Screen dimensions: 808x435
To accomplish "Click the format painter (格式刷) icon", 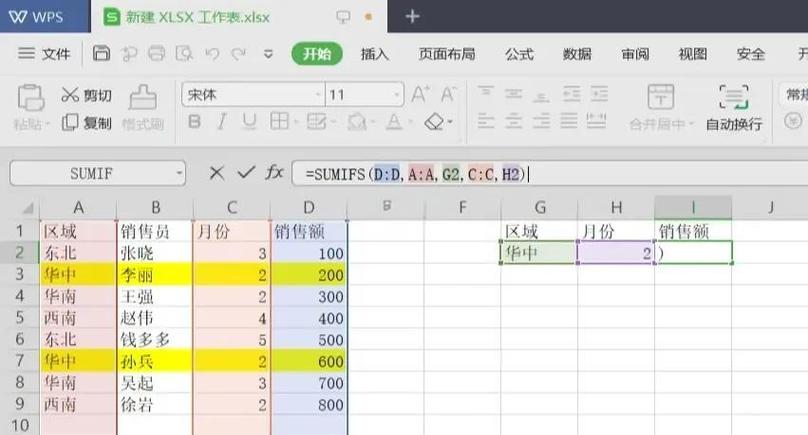I will 143,98.
